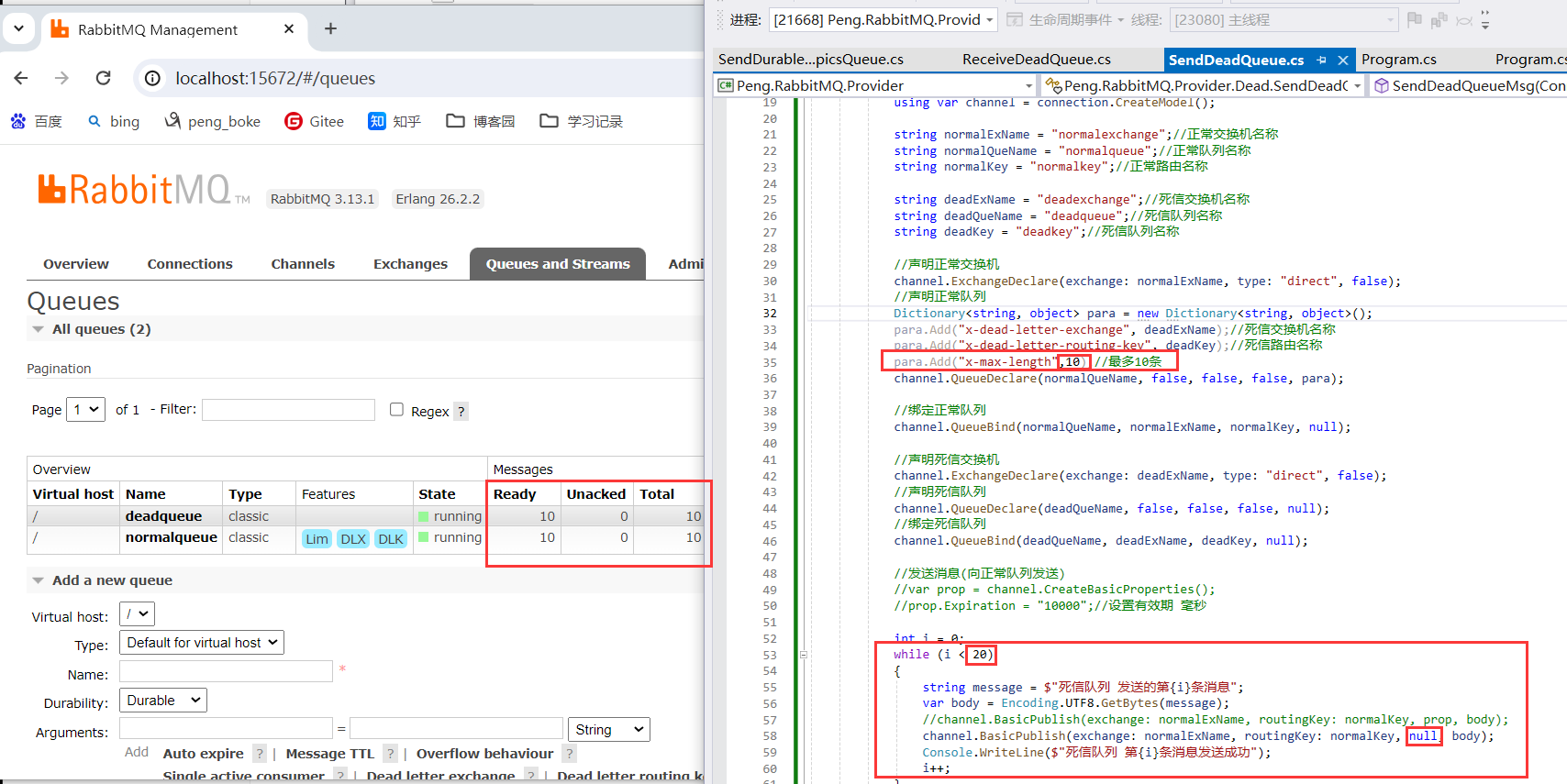Go back in the browser
Screen dimensions: 1567x784
21,78
